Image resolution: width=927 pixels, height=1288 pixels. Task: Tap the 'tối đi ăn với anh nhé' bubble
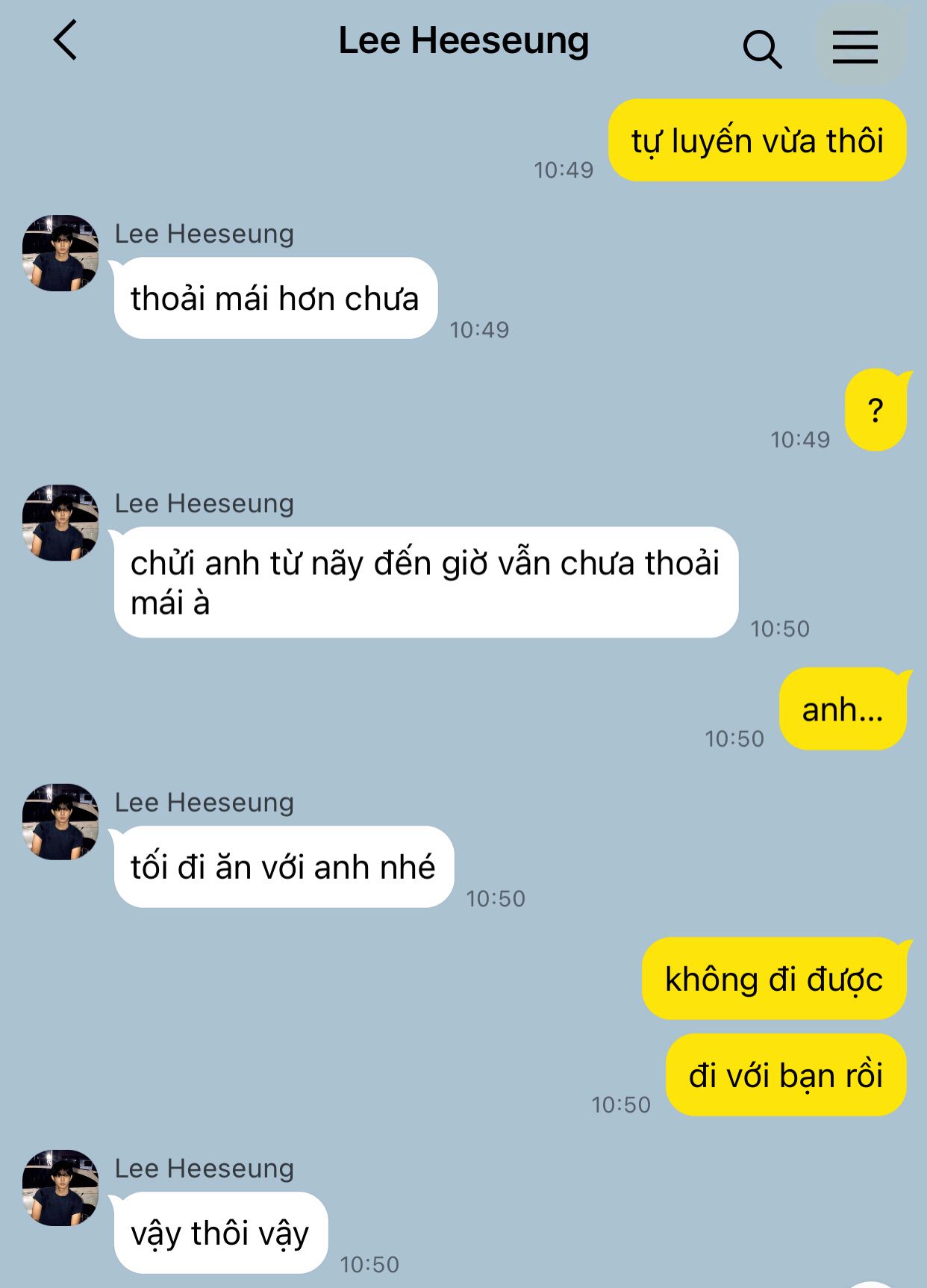coord(284,867)
